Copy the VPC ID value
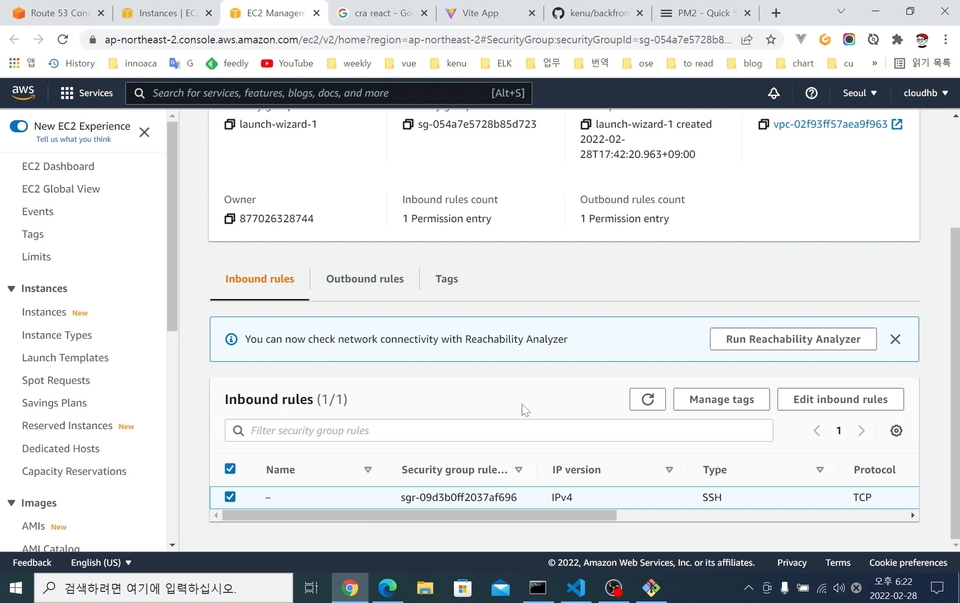Screen dimensions: 960x603 pos(763,124)
